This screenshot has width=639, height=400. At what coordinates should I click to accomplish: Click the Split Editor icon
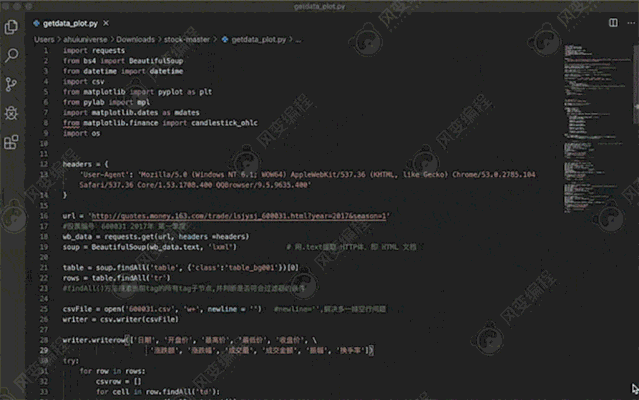tap(613, 23)
